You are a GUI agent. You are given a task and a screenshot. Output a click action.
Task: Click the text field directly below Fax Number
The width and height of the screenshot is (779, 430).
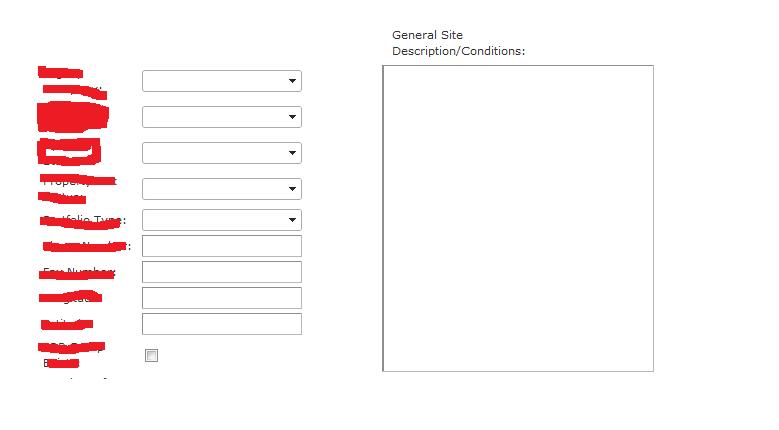(x=222, y=298)
